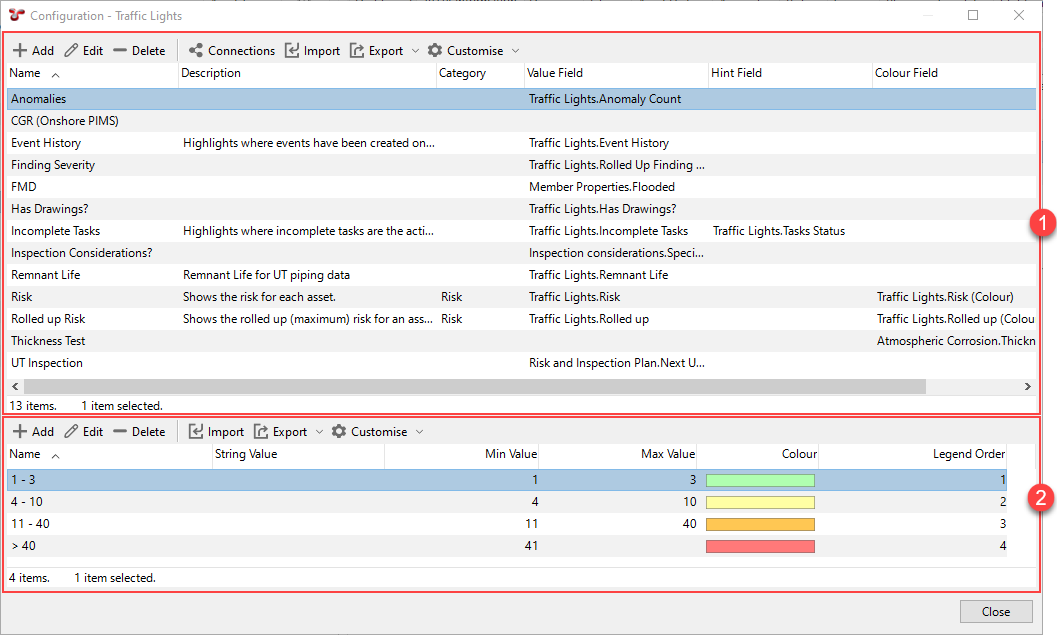Click the orange colour swatch for 11 - 40

coord(760,524)
